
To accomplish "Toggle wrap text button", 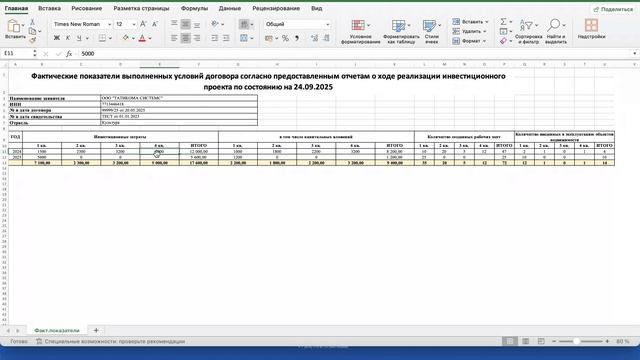I will point(244,24).
